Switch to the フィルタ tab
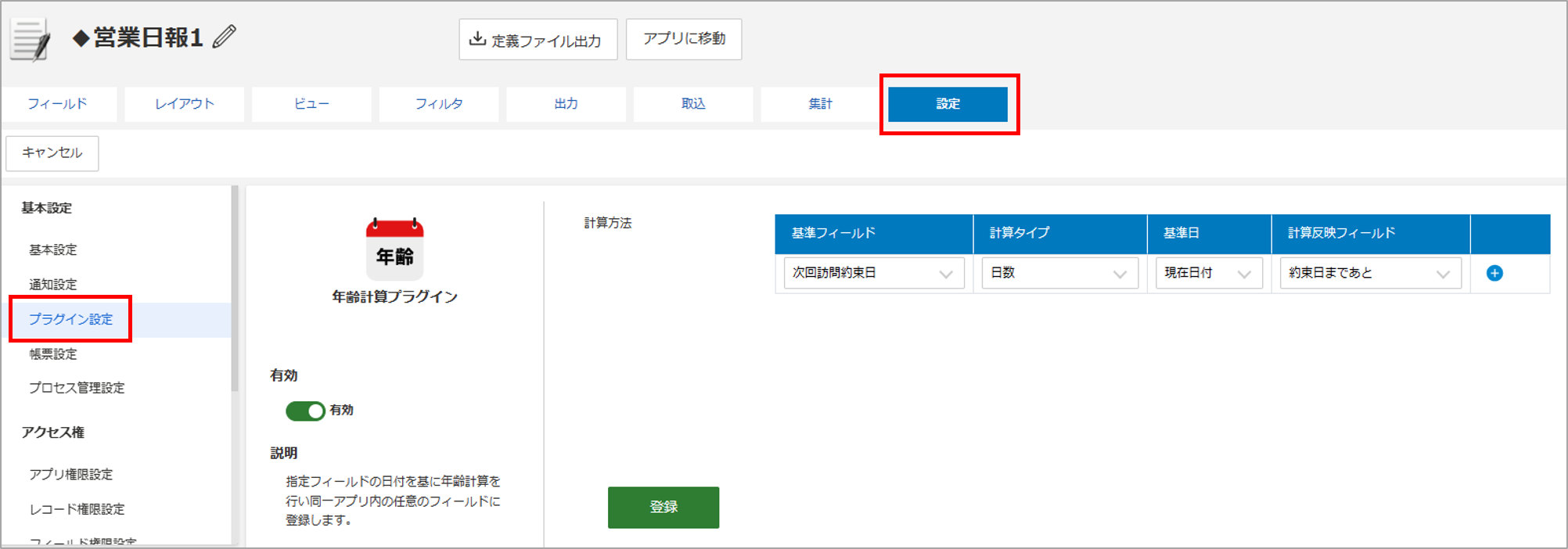The height and width of the screenshot is (549, 1568). (439, 104)
